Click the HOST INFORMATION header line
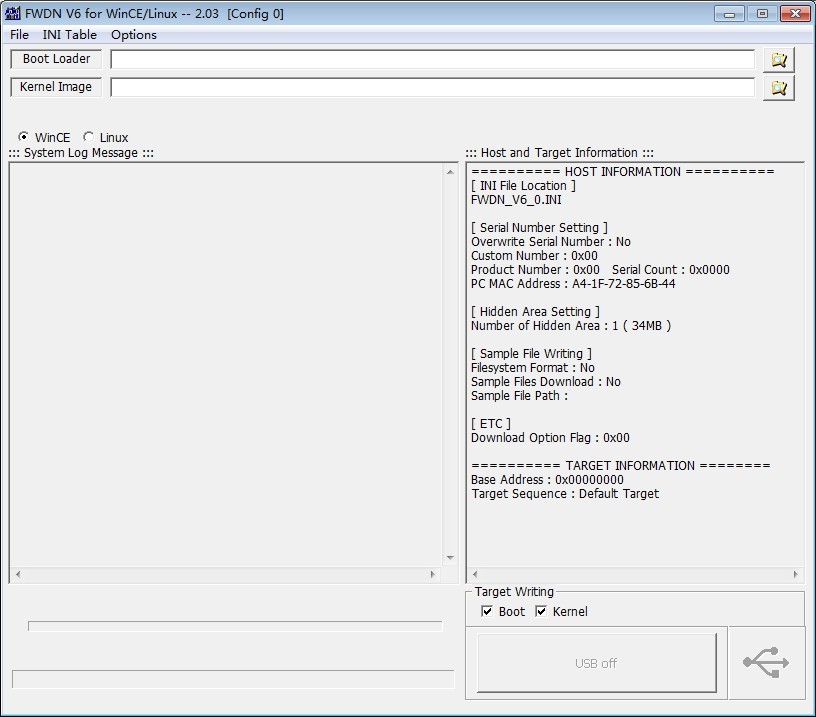Viewport: 816px width, 717px height. [623, 172]
